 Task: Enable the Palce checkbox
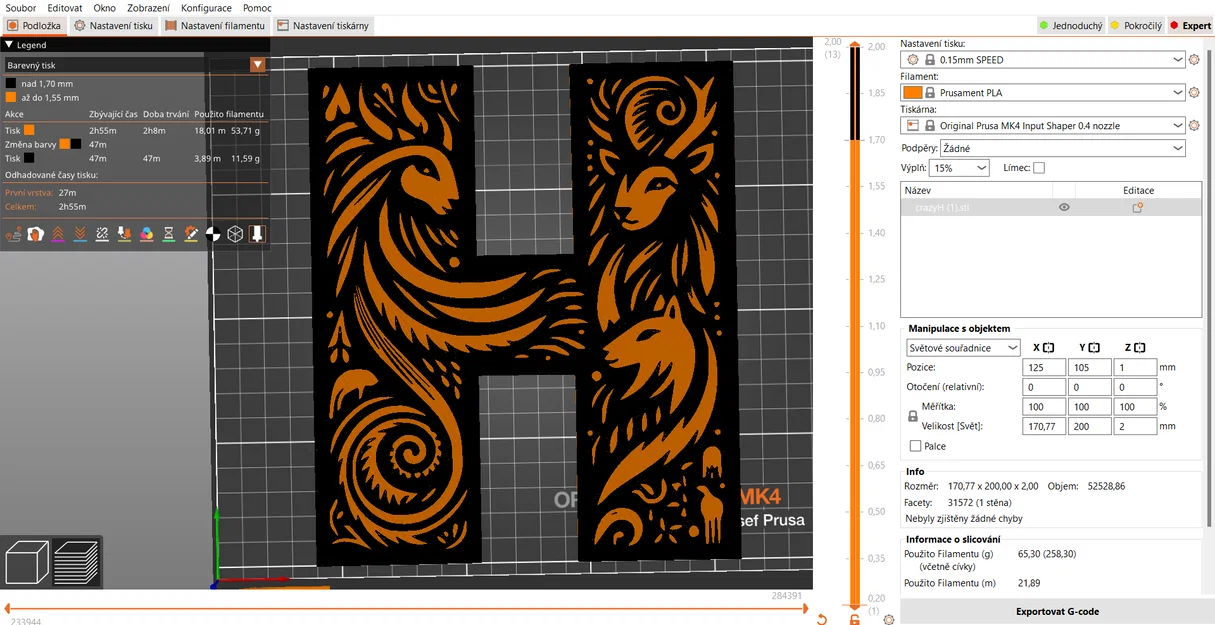(915, 446)
